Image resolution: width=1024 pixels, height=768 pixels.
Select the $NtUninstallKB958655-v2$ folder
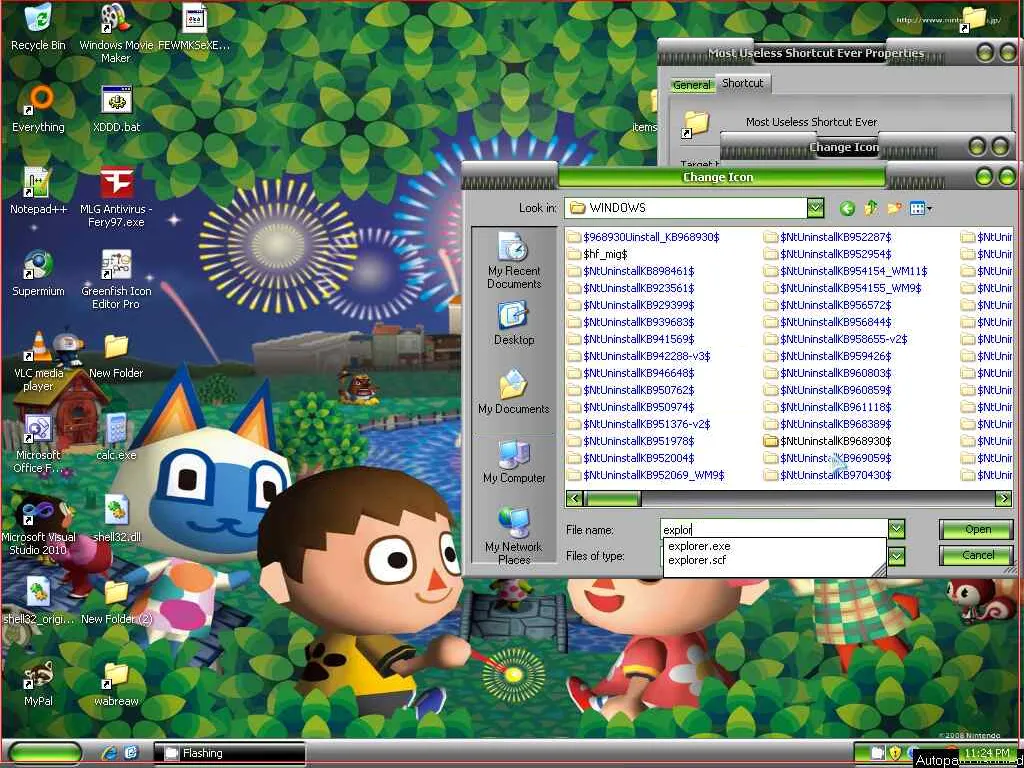coord(835,339)
